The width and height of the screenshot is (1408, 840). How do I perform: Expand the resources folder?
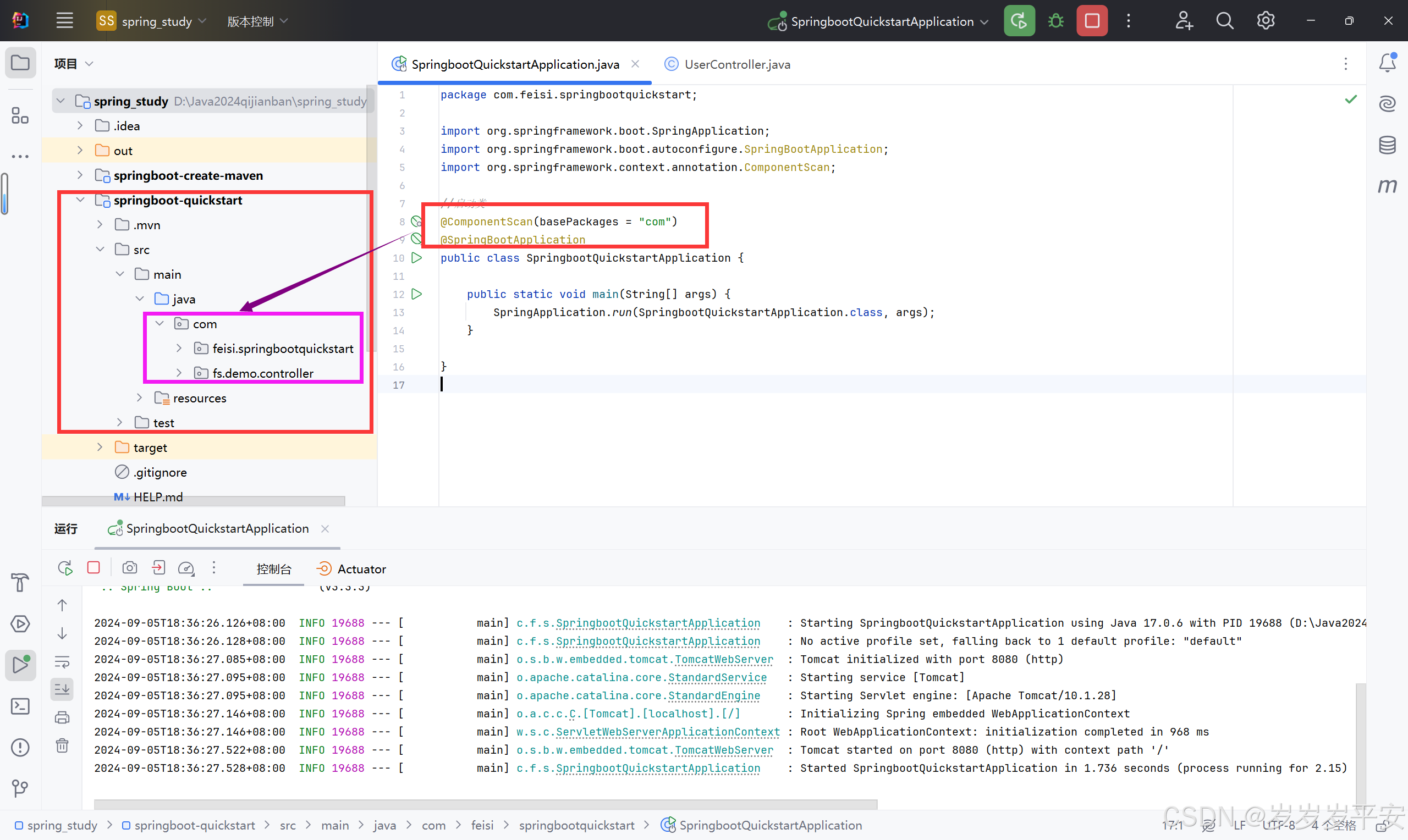pyautogui.click(x=139, y=398)
